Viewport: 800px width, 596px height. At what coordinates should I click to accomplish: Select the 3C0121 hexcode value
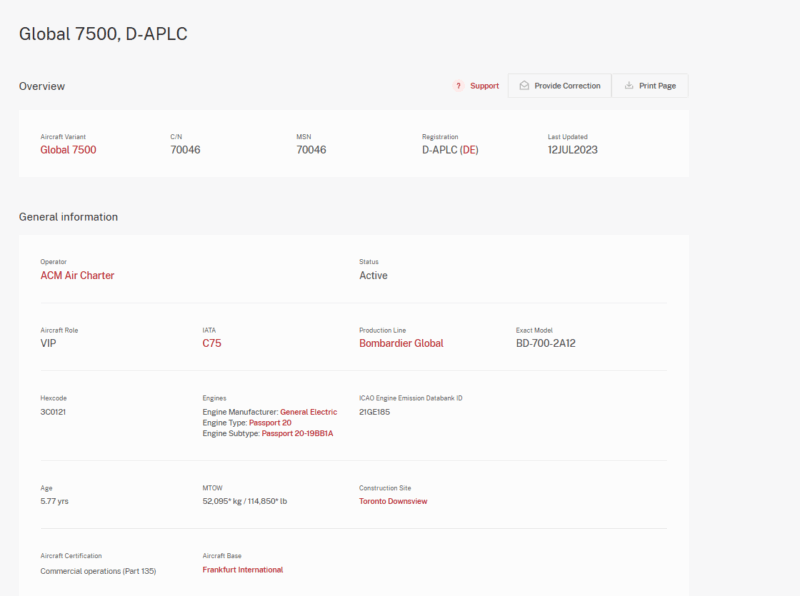(x=54, y=412)
